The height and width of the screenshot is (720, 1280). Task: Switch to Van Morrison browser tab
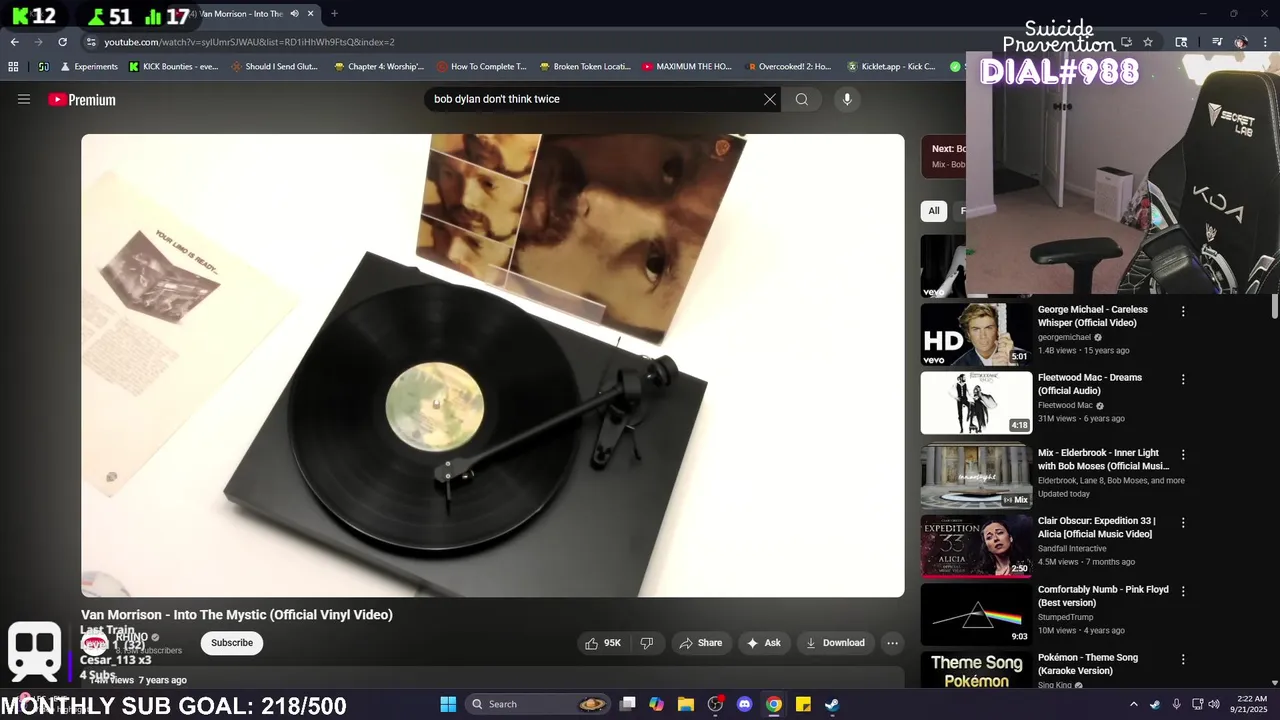coord(240,14)
